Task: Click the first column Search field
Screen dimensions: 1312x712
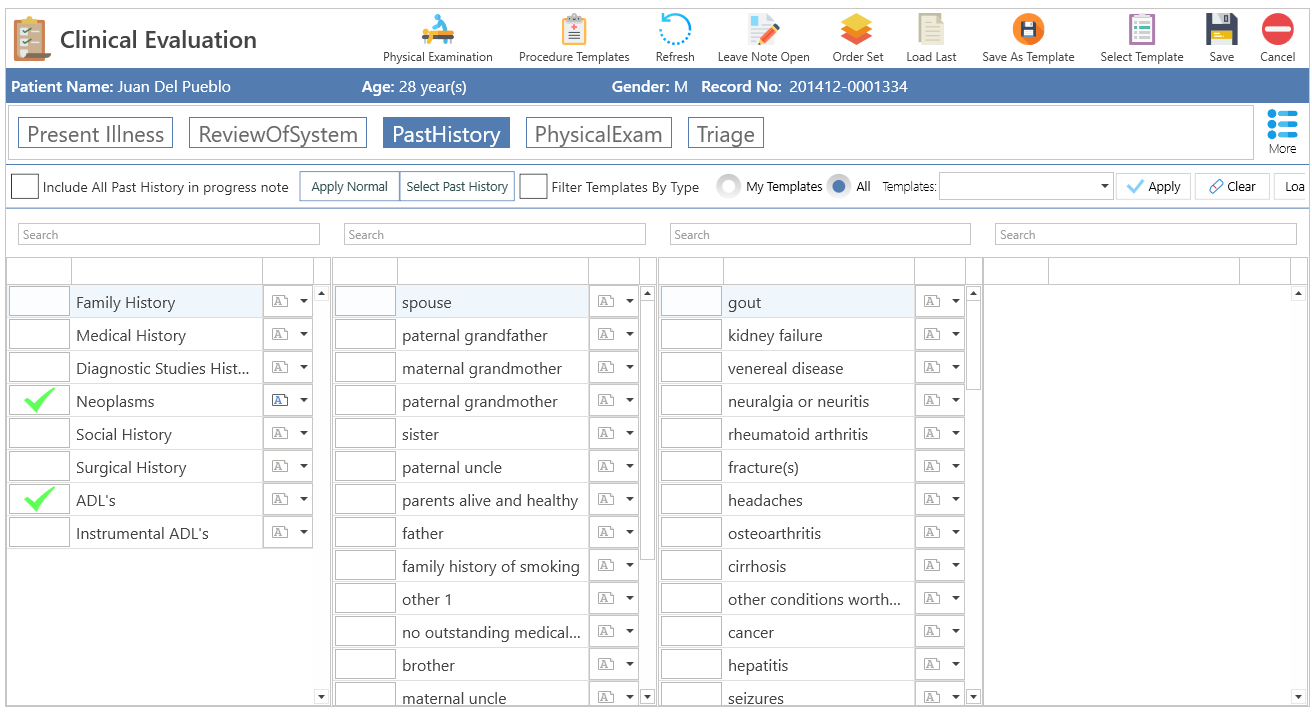Action: (x=169, y=234)
